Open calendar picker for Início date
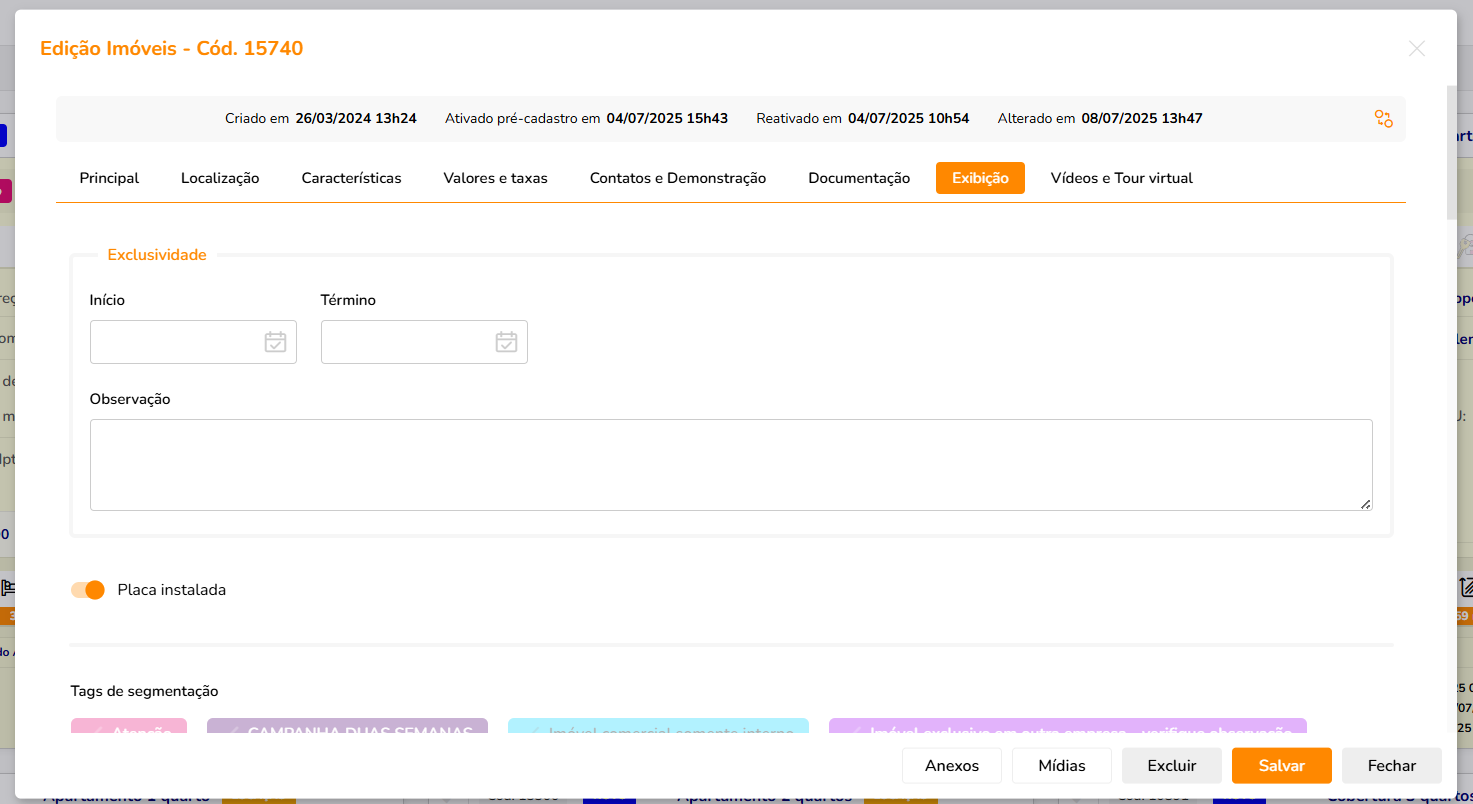Screen dimensions: 1473x804 point(275,342)
